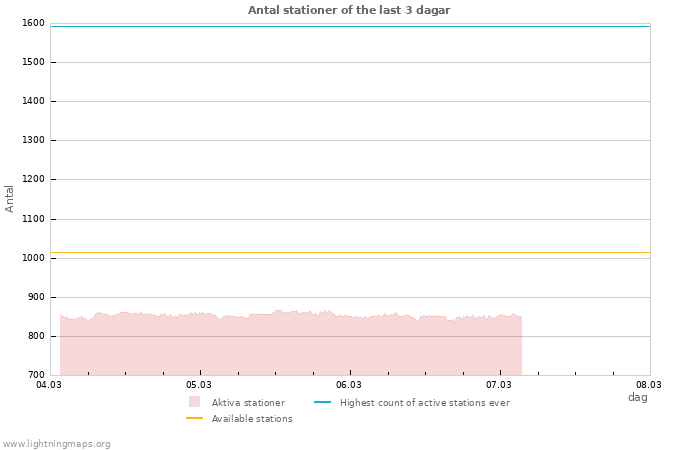700x450 pixels.
Task: Click the 'Antal' y-axis label
Action: (x=10, y=198)
